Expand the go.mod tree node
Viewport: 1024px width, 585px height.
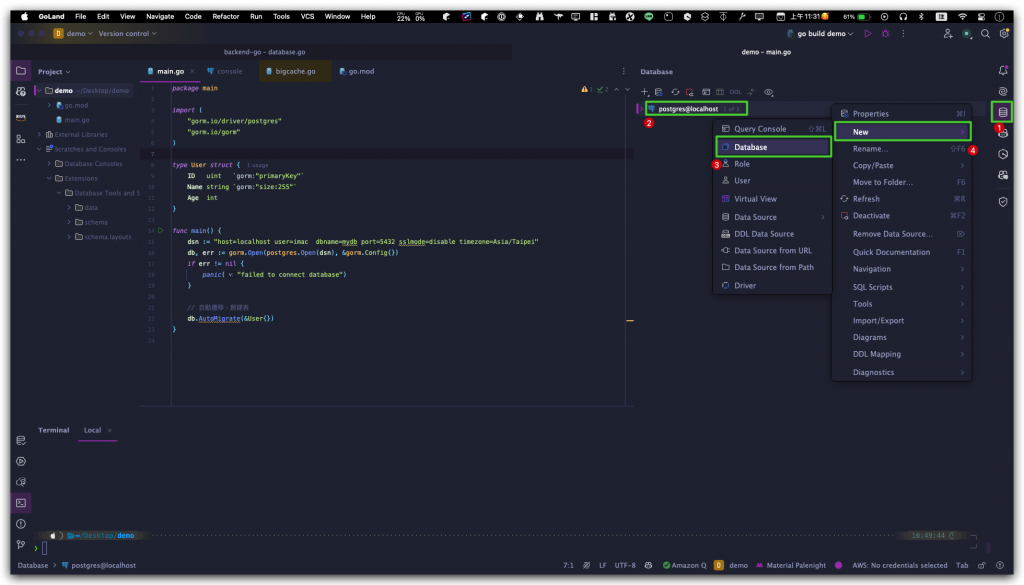[49, 105]
